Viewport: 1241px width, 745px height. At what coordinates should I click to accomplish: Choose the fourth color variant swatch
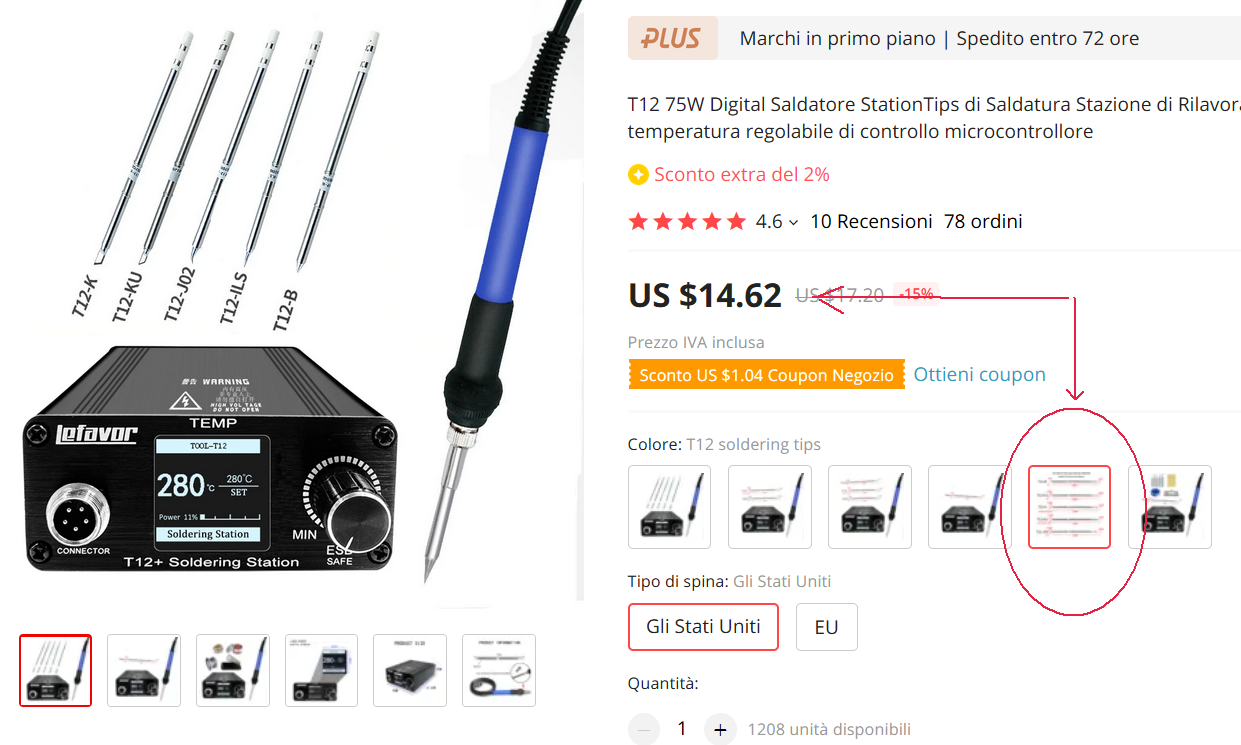[970, 507]
